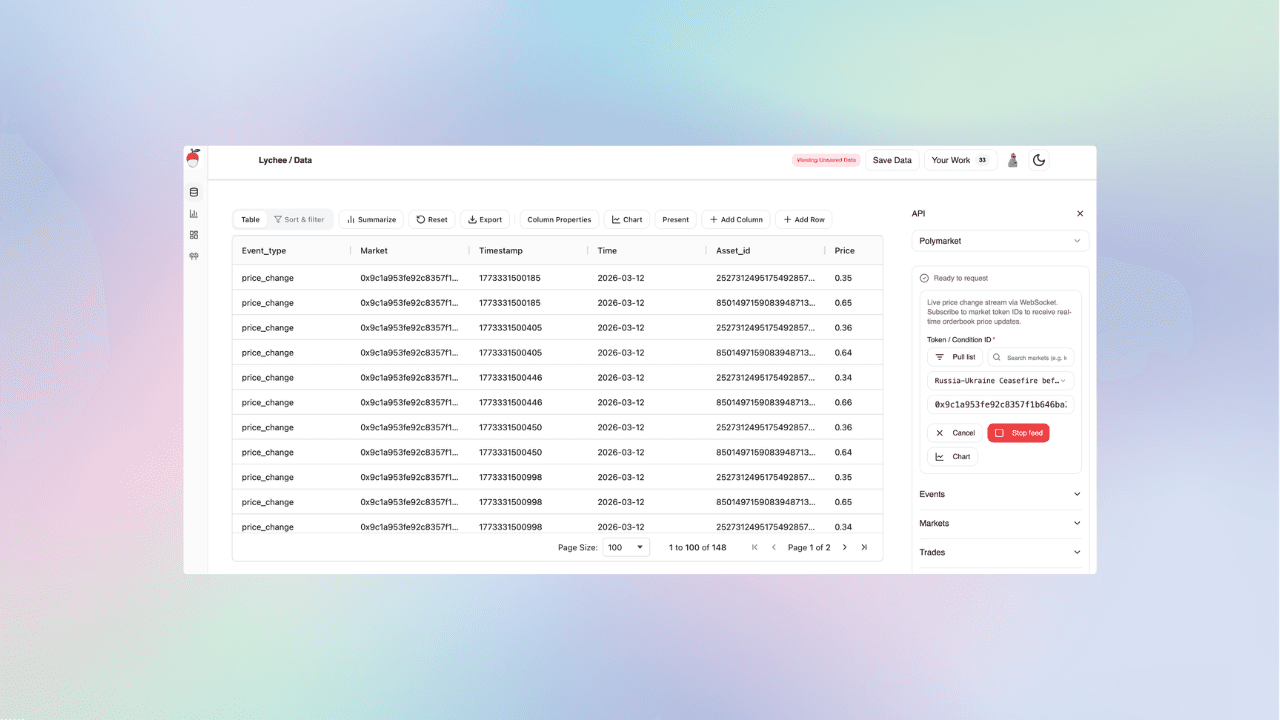Open the Polymarket API dropdown
1280x720 pixels.
[x=1000, y=240]
